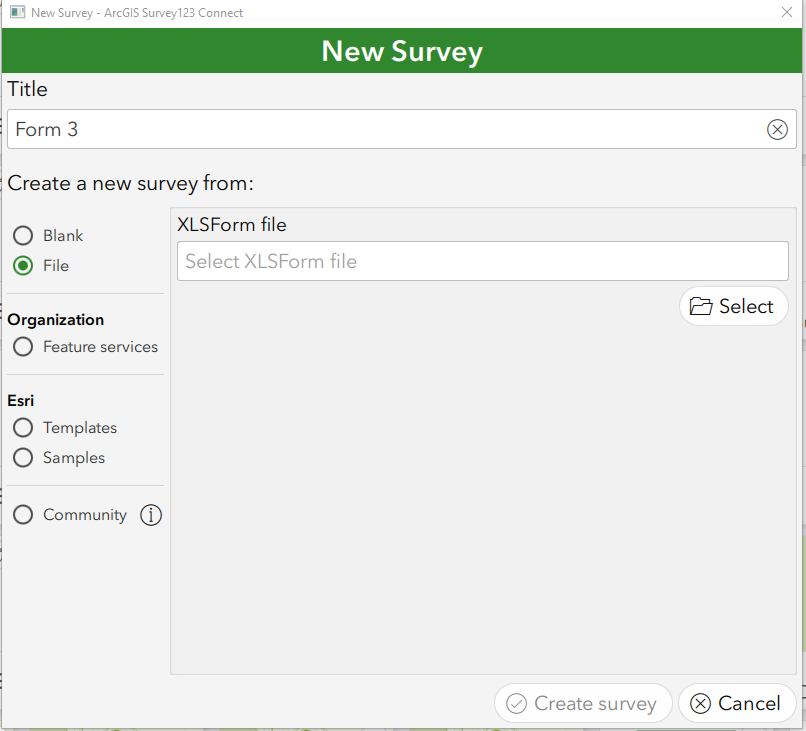Viewport: 806px width, 731px height.
Task: Select the File radio button
Action: 23,265
